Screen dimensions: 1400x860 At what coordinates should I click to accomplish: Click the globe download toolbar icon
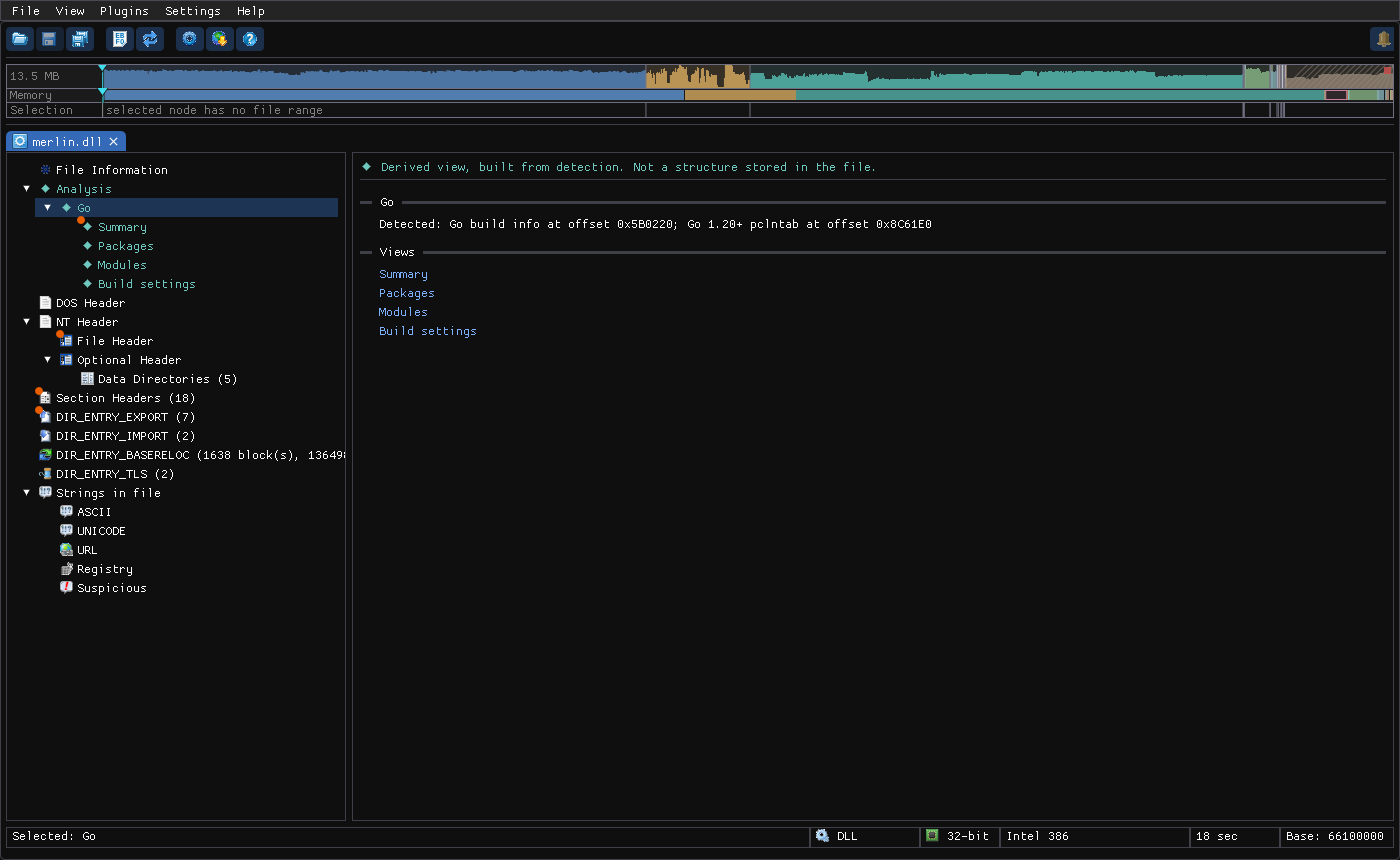[220, 39]
